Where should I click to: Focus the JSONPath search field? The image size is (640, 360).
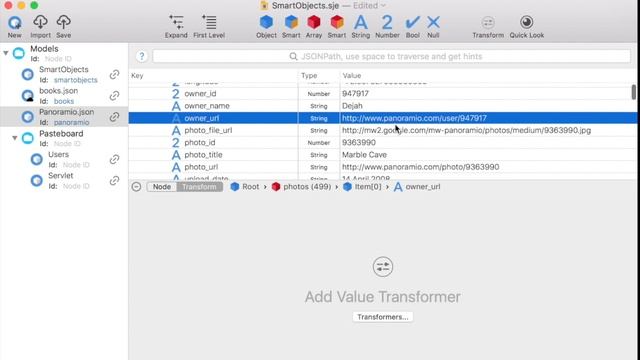click(x=391, y=56)
